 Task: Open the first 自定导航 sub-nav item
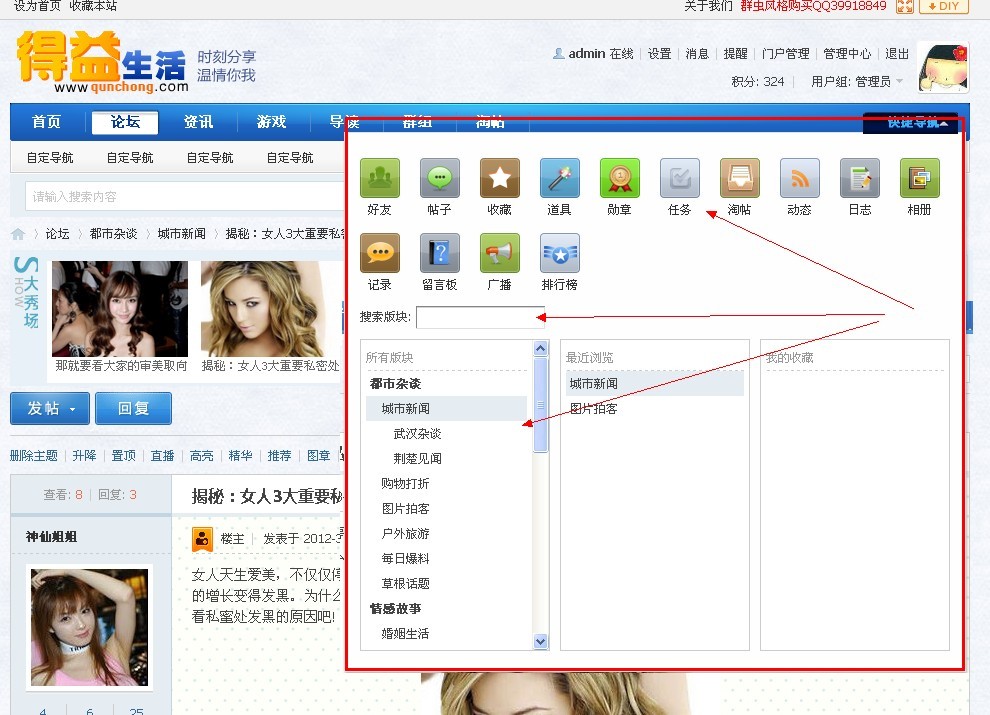click(50, 158)
